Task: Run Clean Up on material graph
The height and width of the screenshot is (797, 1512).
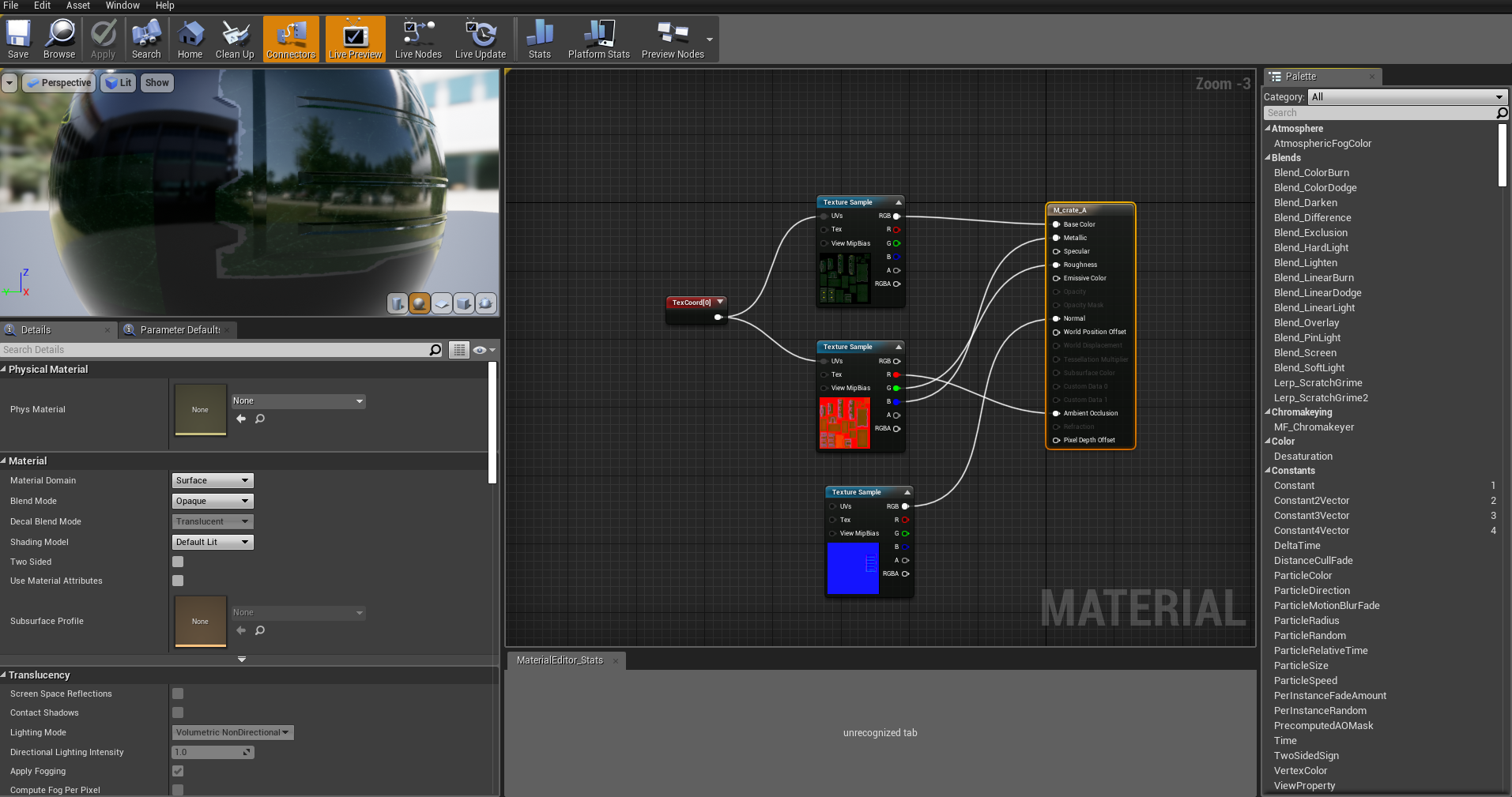Action: pos(234,38)
